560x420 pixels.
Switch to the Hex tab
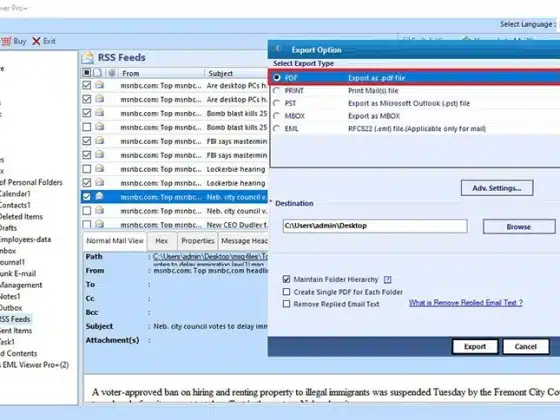point(161,241)
